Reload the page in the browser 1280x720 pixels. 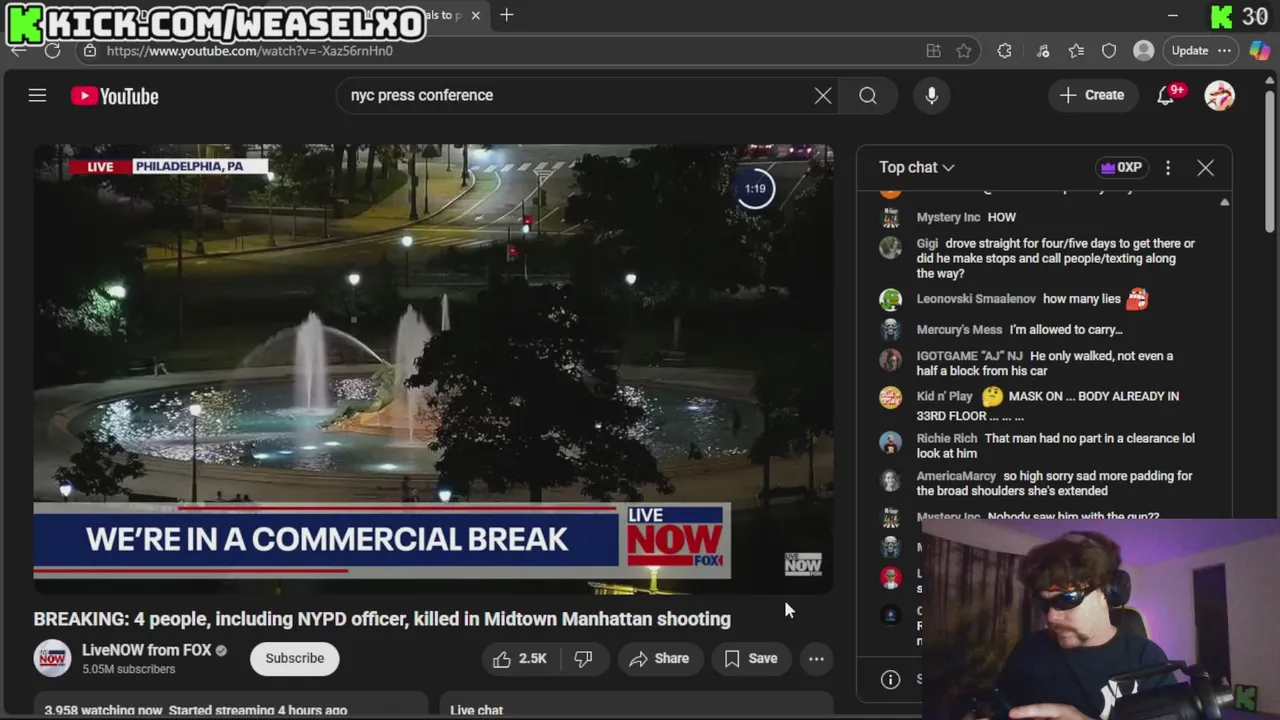[x=52, y=50]
